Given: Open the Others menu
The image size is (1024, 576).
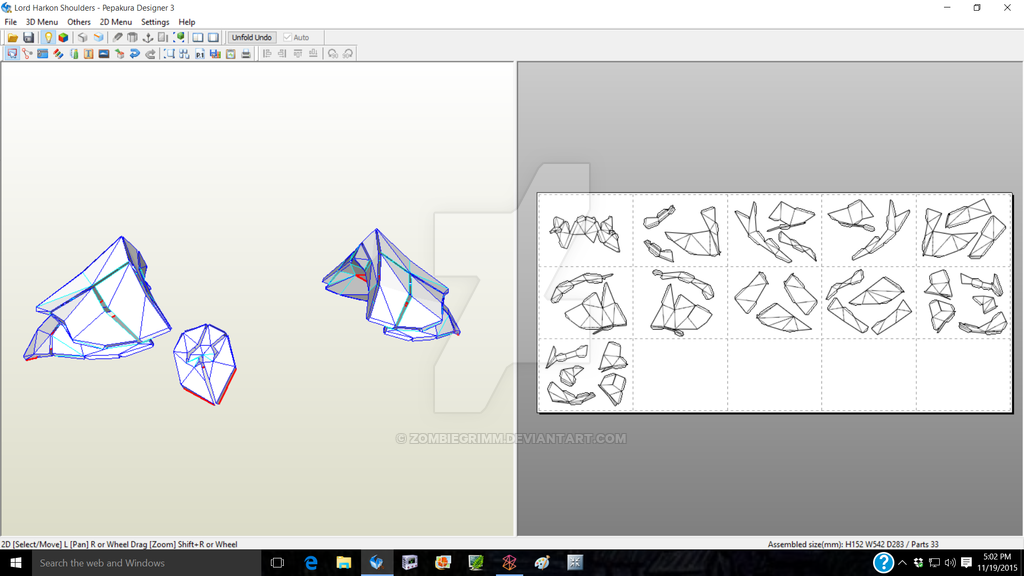Looking at the screenshot, I should coord(79,22).
